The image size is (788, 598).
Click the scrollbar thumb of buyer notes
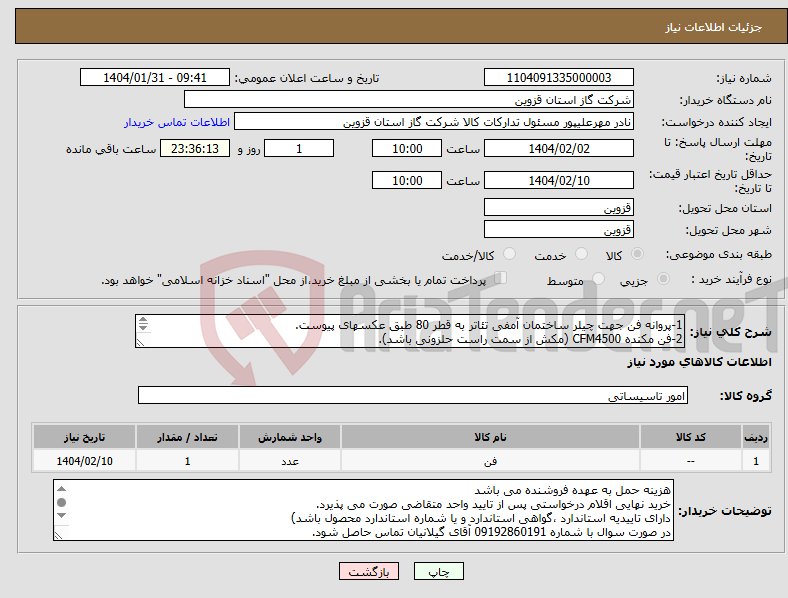61,503
